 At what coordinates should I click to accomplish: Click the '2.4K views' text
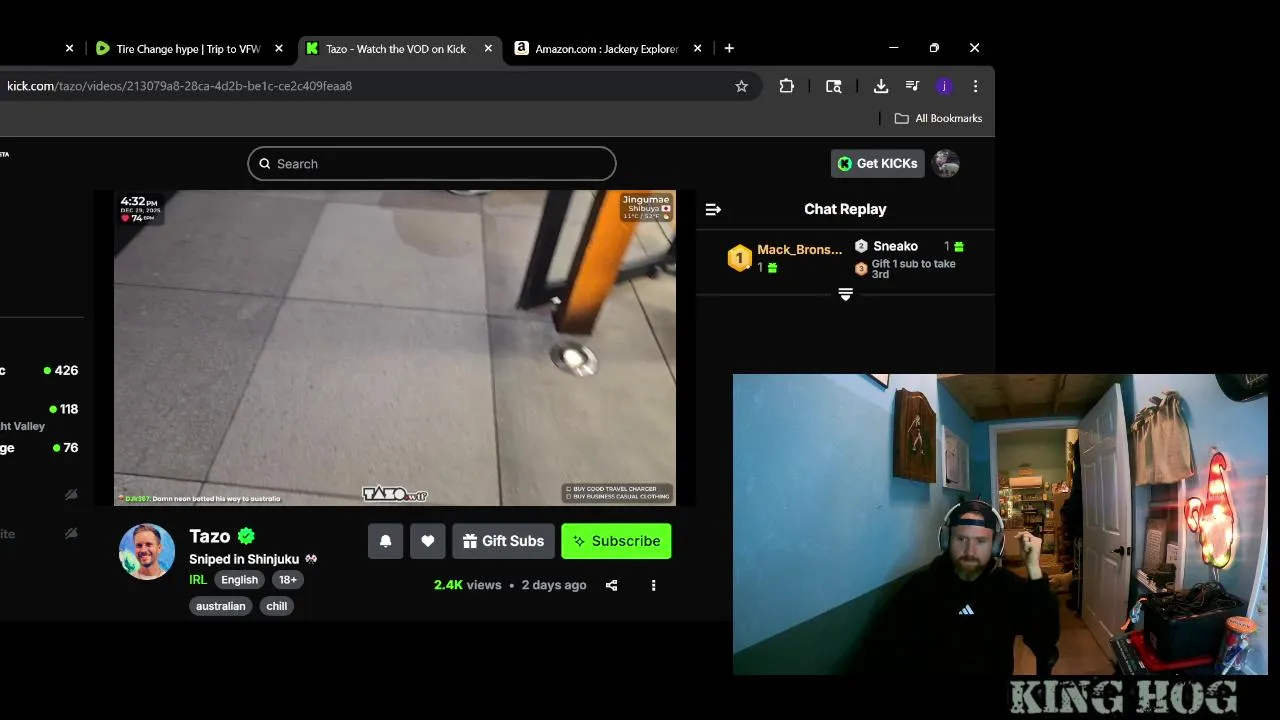(x=467, y=585)
